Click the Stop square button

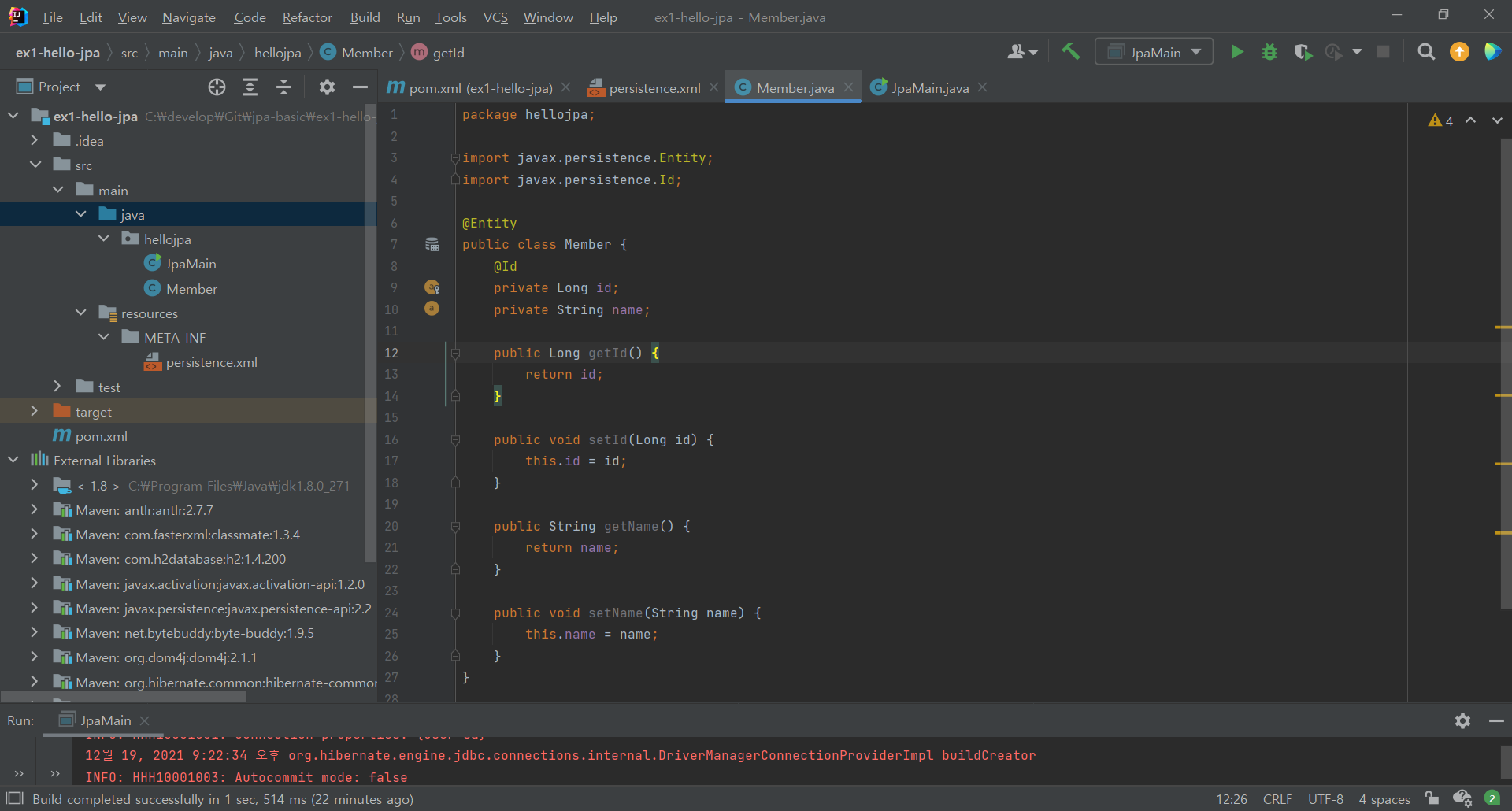(1383, 52)
